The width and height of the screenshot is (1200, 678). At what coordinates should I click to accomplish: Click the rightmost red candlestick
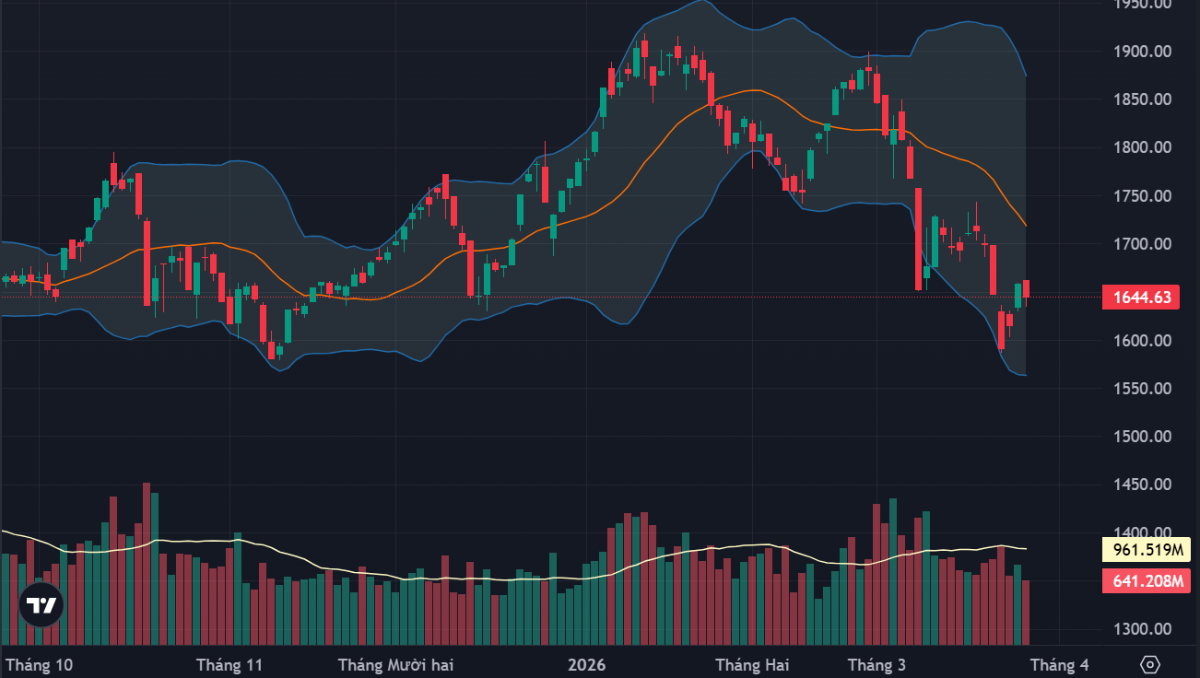1026,289
